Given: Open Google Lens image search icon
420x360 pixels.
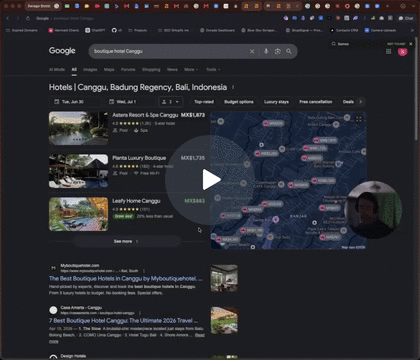Looking at the screenshot, I should (x=277, y=51).
